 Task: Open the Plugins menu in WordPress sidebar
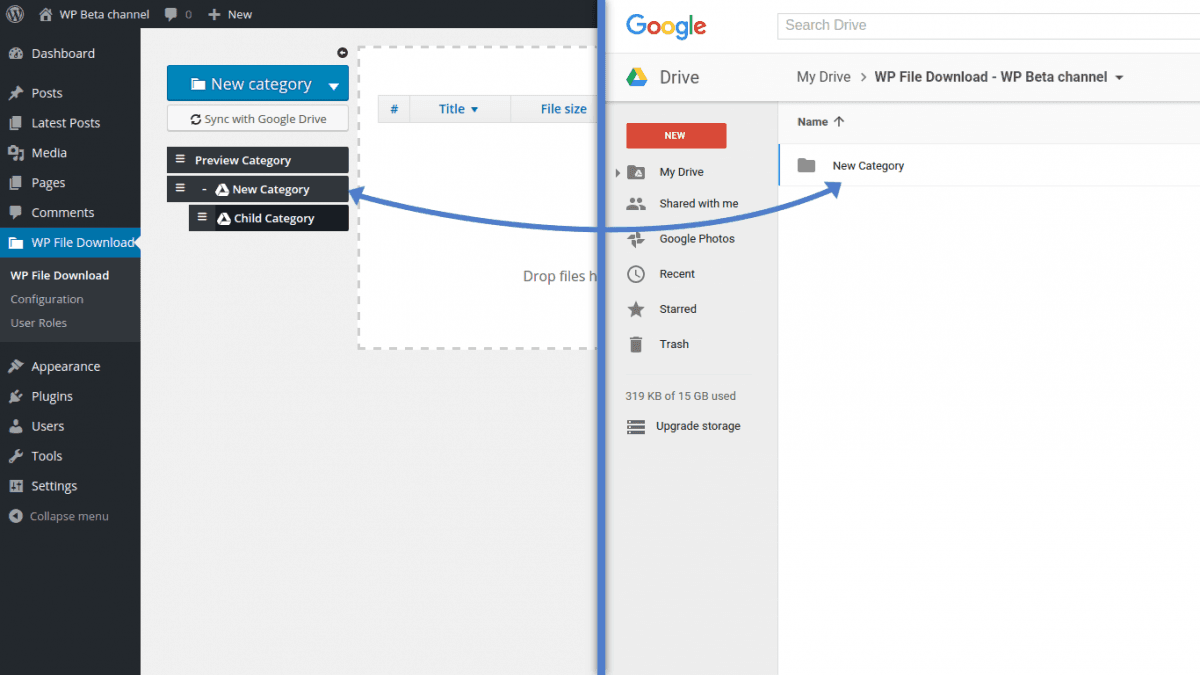click(x=52, y=396)
